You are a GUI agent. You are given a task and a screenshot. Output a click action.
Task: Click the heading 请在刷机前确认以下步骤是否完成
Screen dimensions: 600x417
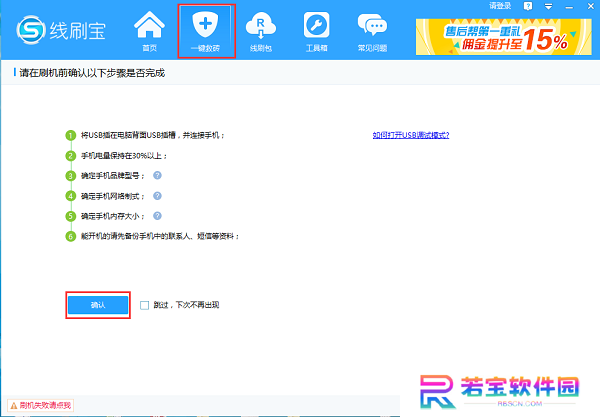pyautogui.click(x=92, y=73)
